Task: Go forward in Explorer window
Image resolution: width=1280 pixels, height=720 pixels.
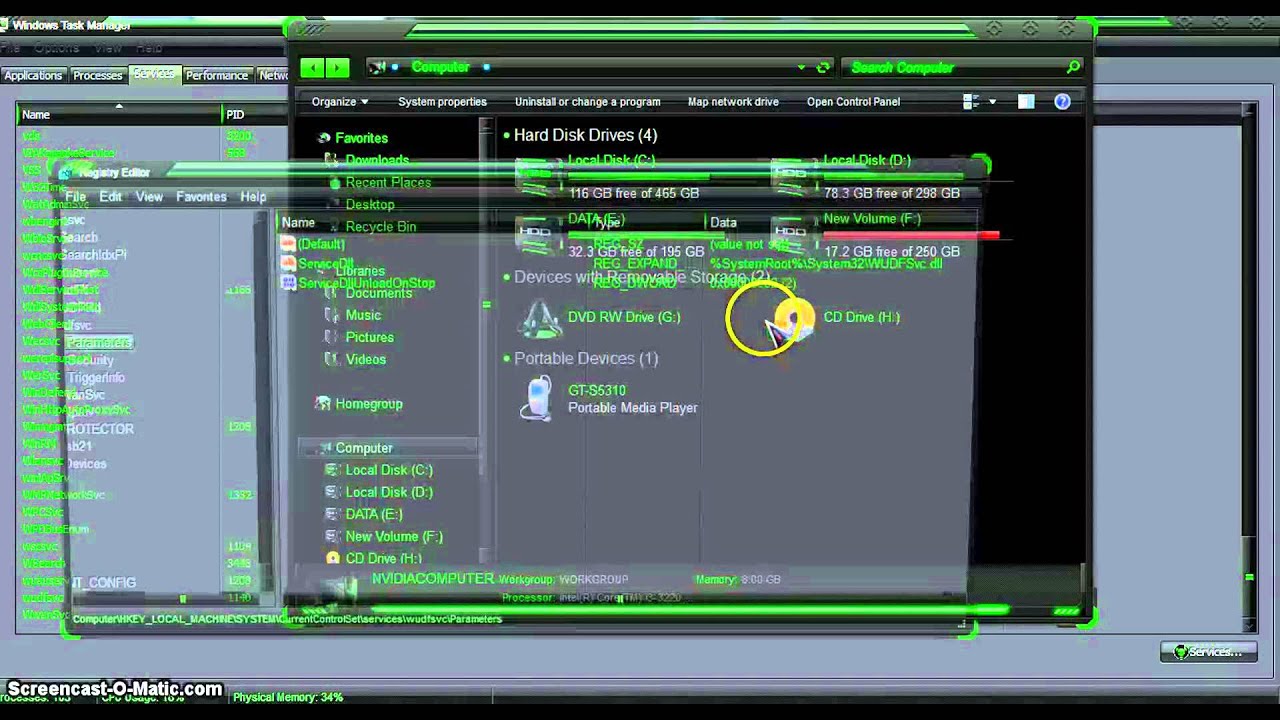Action: [337, 67]
